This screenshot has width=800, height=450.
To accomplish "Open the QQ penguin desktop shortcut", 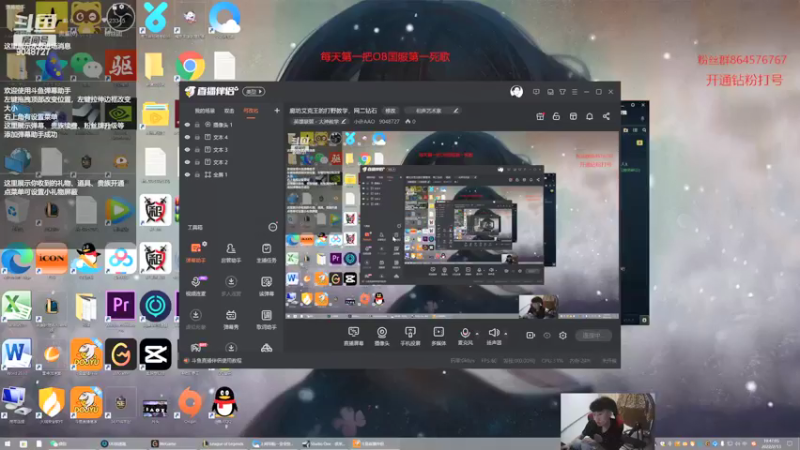I will pyautogui.click(x=224, y=403).
